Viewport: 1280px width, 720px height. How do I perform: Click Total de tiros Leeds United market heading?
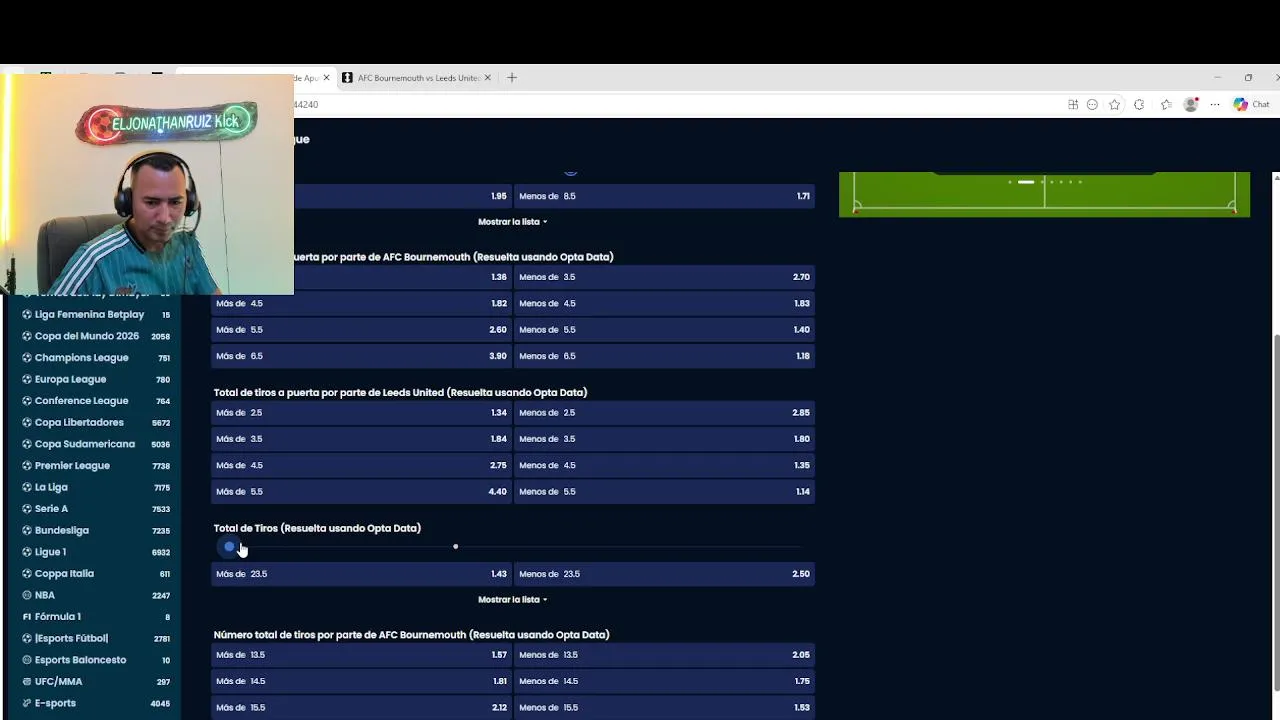tap(400, 392)
